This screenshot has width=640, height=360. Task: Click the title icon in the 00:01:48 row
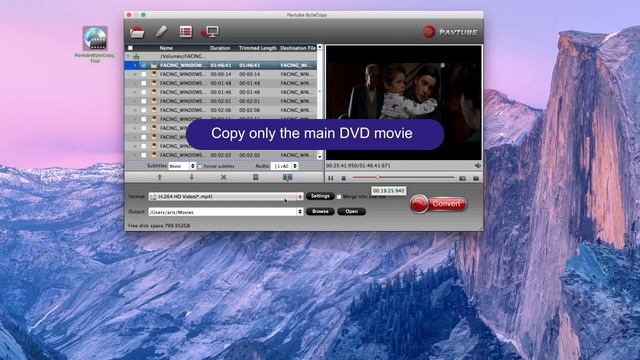[x=154, y=83]
